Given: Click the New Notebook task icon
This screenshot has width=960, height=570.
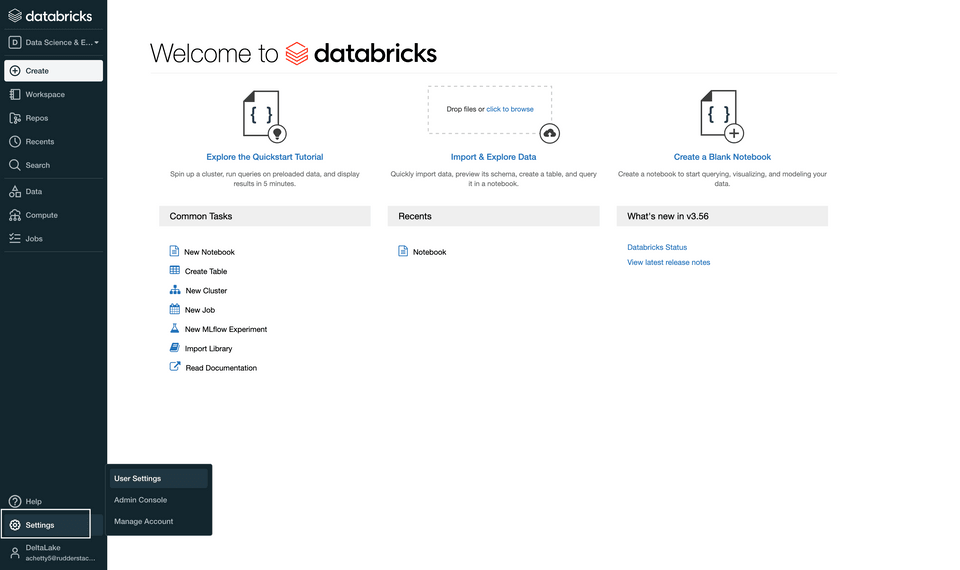Looking at the screenshot, I should [x=174, y=252].
